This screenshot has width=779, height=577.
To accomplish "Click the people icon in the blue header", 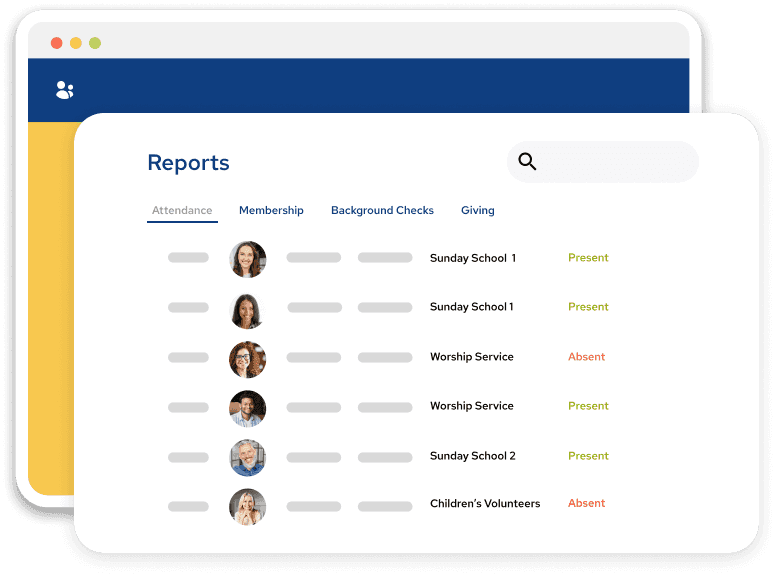I will [x=65, y=90].
